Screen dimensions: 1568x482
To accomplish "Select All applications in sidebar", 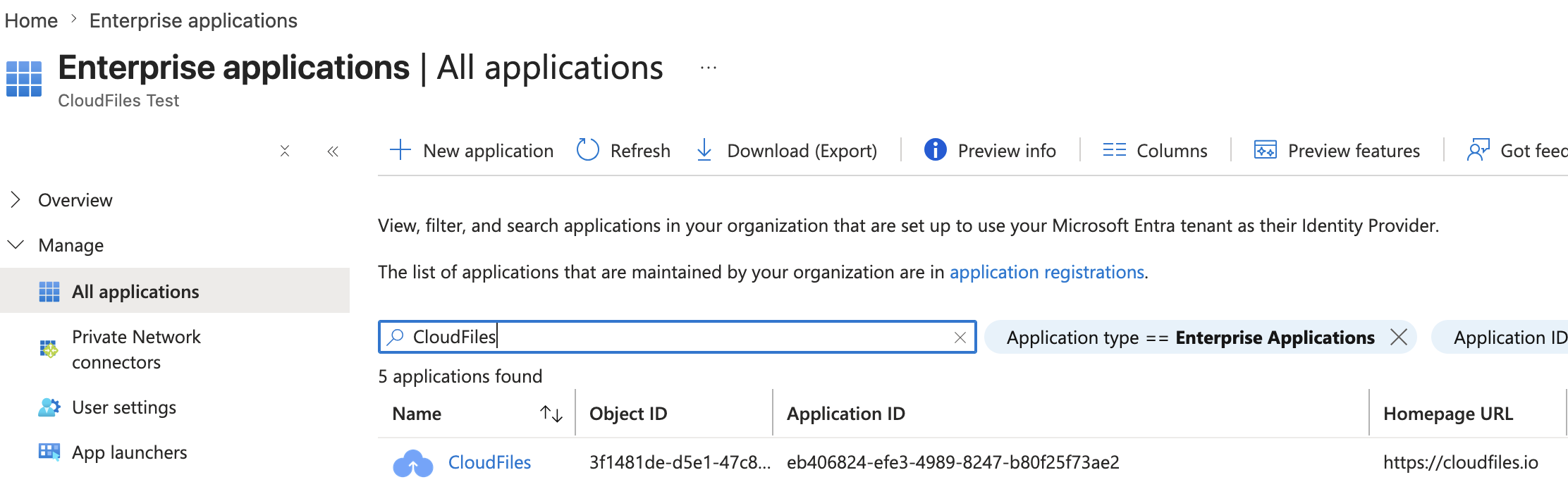I will pos(175,291).
